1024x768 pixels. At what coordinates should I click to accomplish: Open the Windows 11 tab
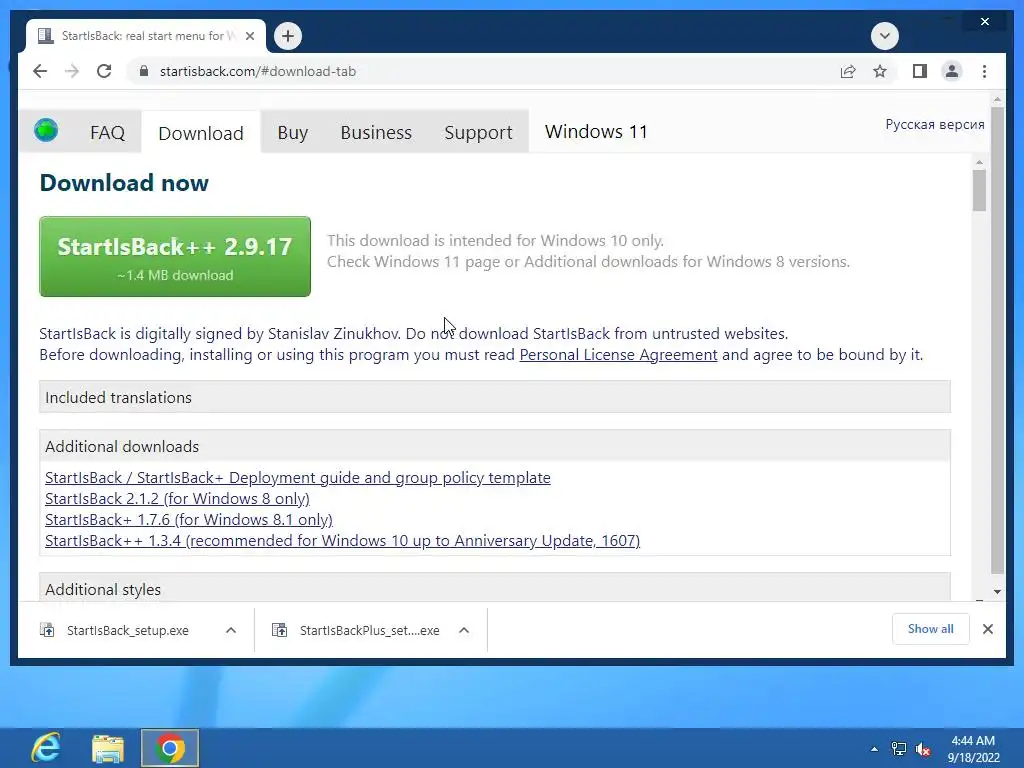click(x=596, y=132)
